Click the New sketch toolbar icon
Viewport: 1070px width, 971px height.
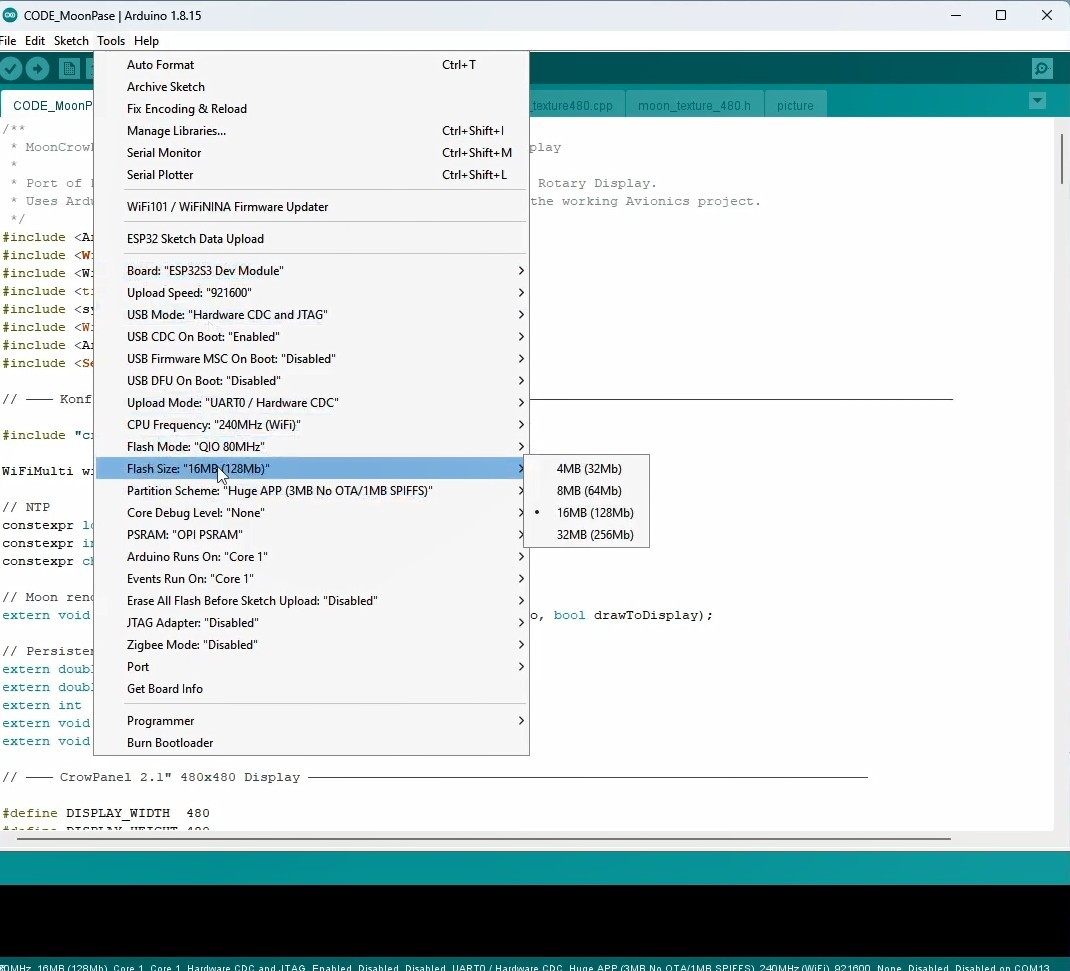click(68, 68)
